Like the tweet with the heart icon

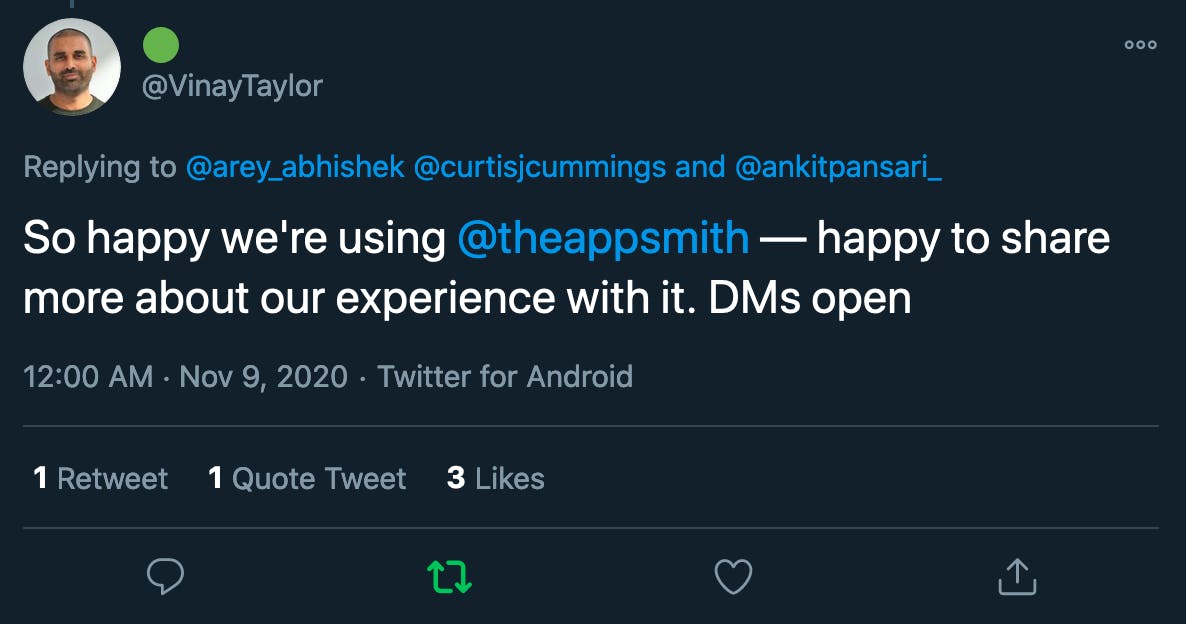click(x=733, y=576)
